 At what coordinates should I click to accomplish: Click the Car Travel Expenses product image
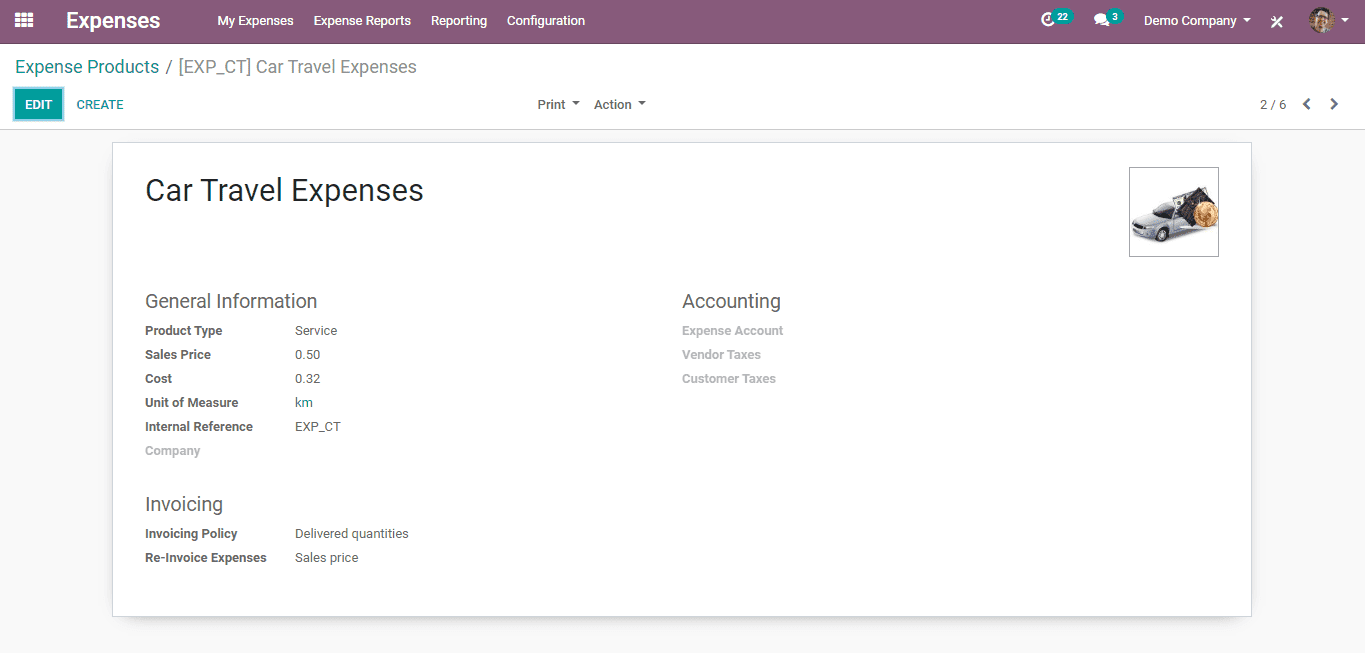tap(1174, 212)
